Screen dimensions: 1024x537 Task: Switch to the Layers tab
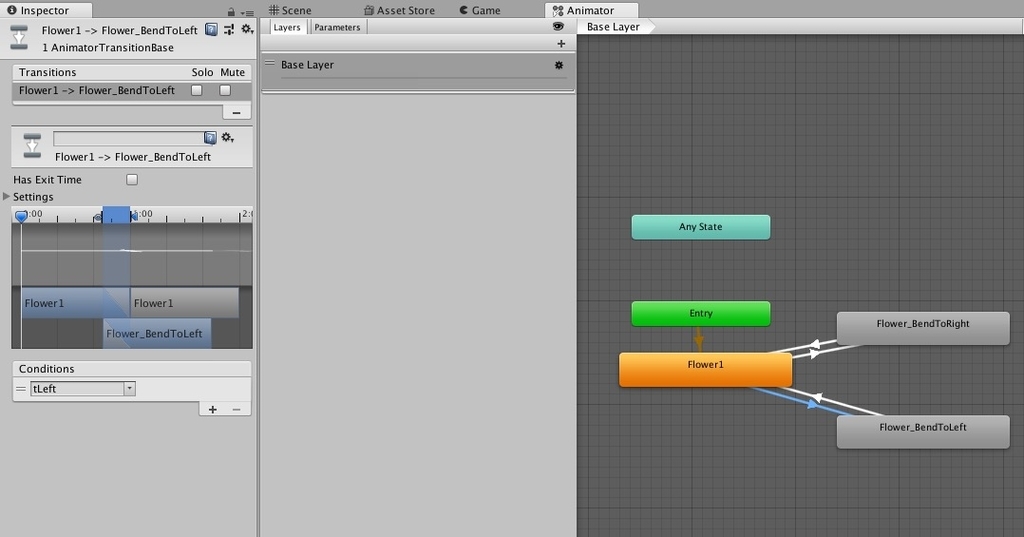tap(287, 27)
